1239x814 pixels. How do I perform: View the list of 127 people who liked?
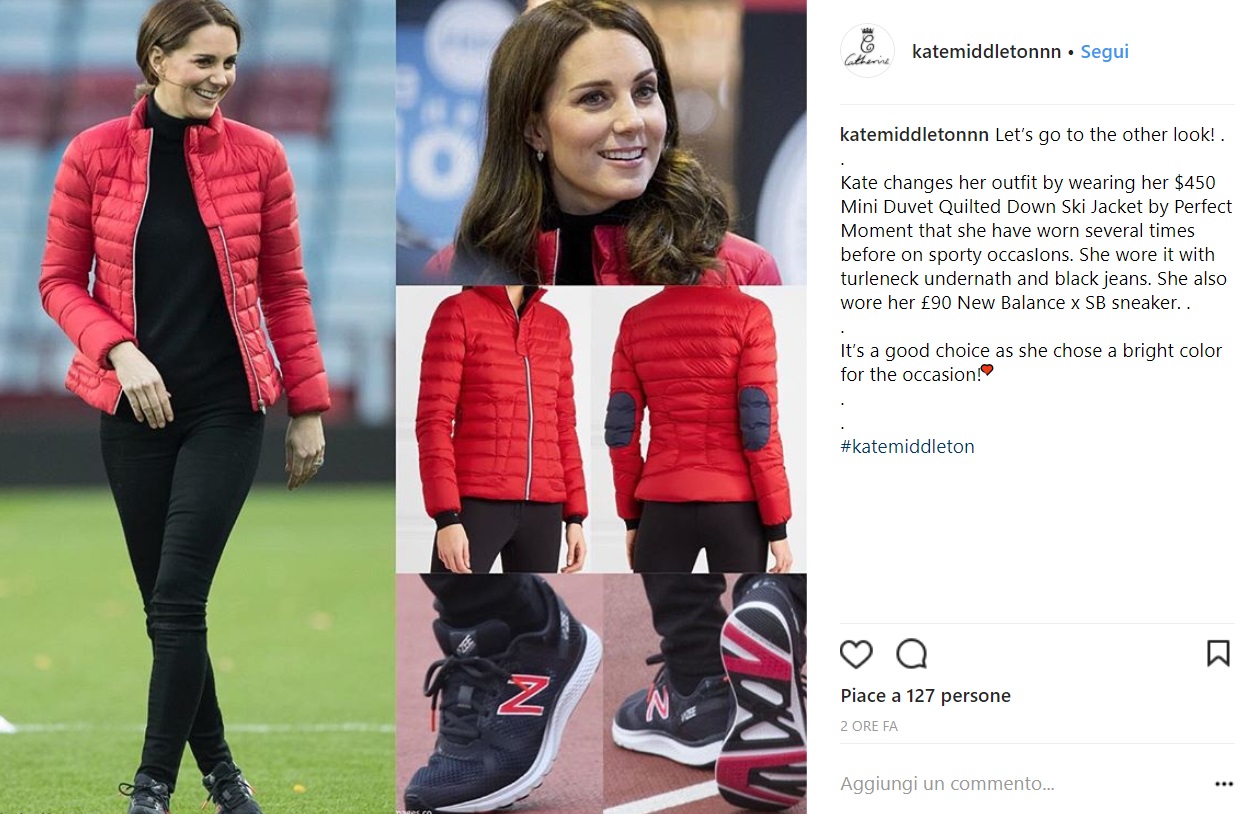(925, 696)
